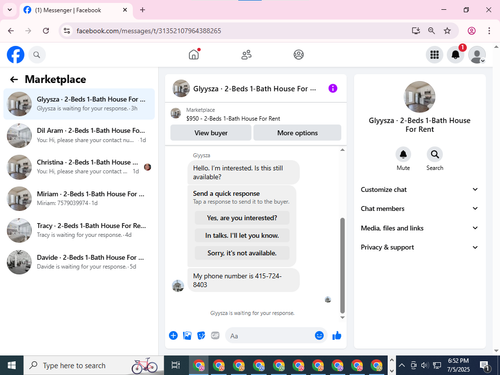This screenshot has height=375, width=500.
Task: Open site information icon in address bar
Action: pyautogui.click(x=67, y=31)
